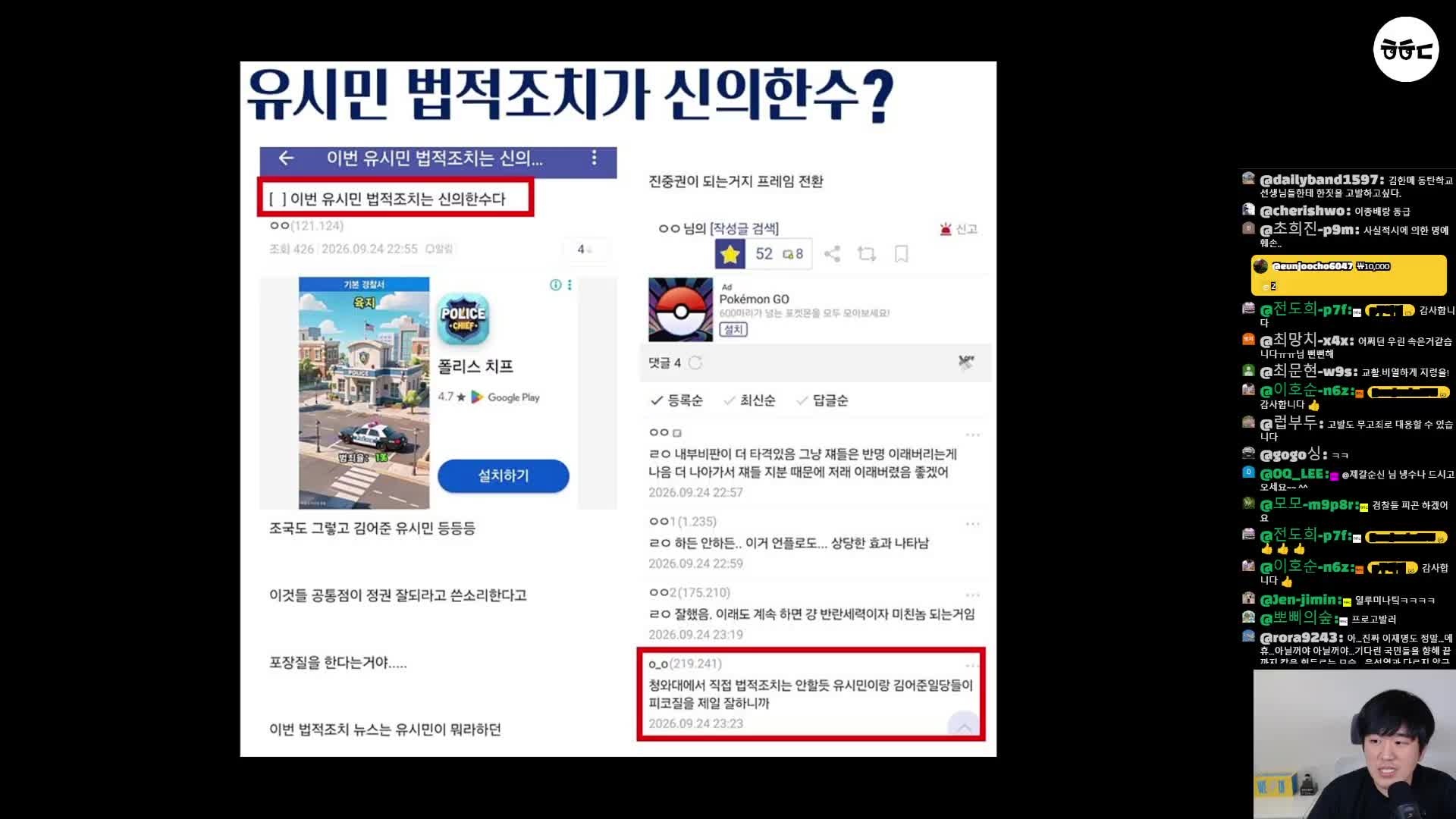Select the post title 이번 유시민 법적조치는 신의한수다

tap(397, 199)
